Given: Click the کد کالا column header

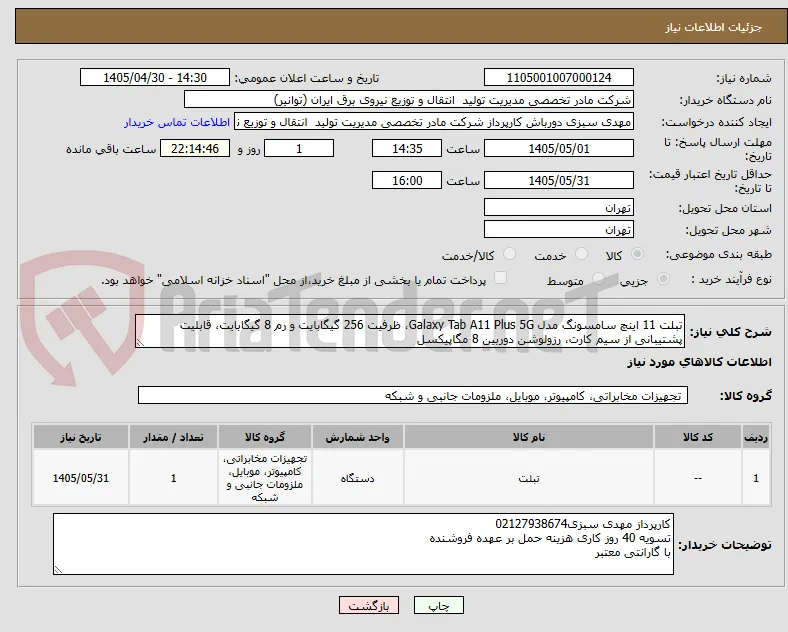Looking at the screenshot, I should [x=698, y=437].
